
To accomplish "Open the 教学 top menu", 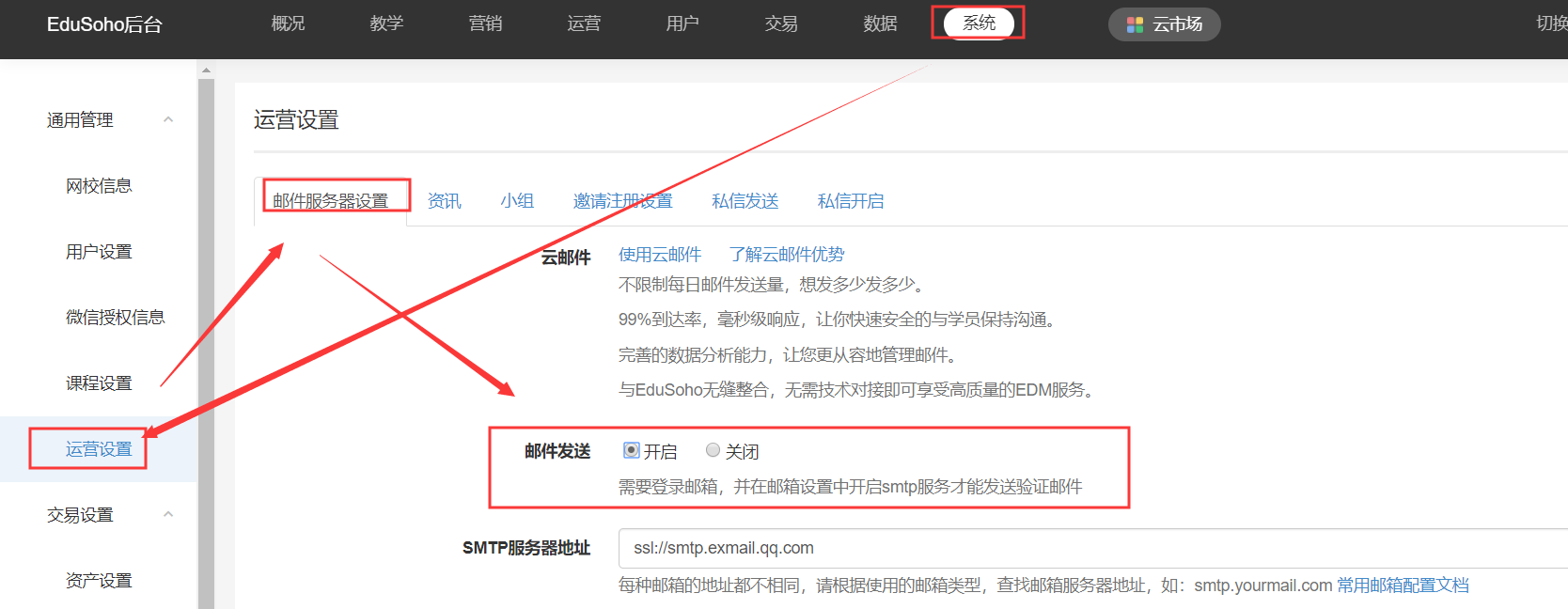I will tap(386, 23).
